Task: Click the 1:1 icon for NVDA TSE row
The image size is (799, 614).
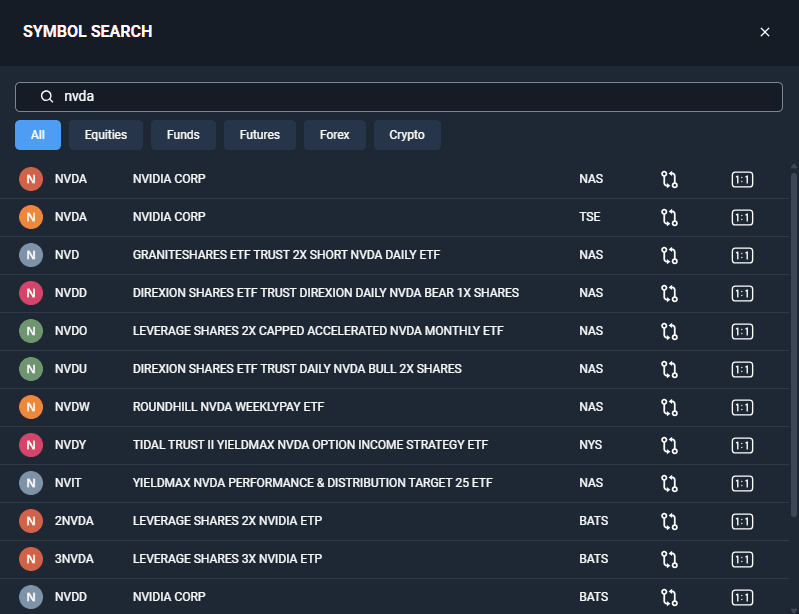Action: [x=742, y=218]
